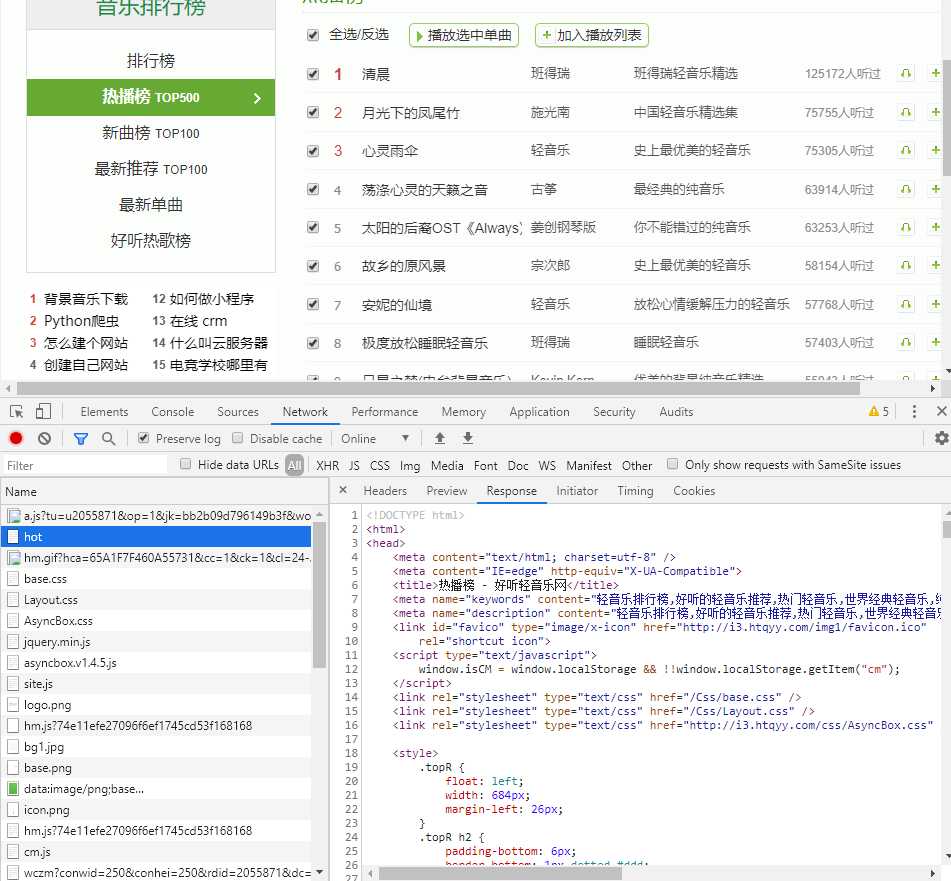Image resolution: width=951 pixels, height=881 pixels.
Task: Add 极度放松睡眠轻音乐 with plus icon
Action: click(935, 343)
